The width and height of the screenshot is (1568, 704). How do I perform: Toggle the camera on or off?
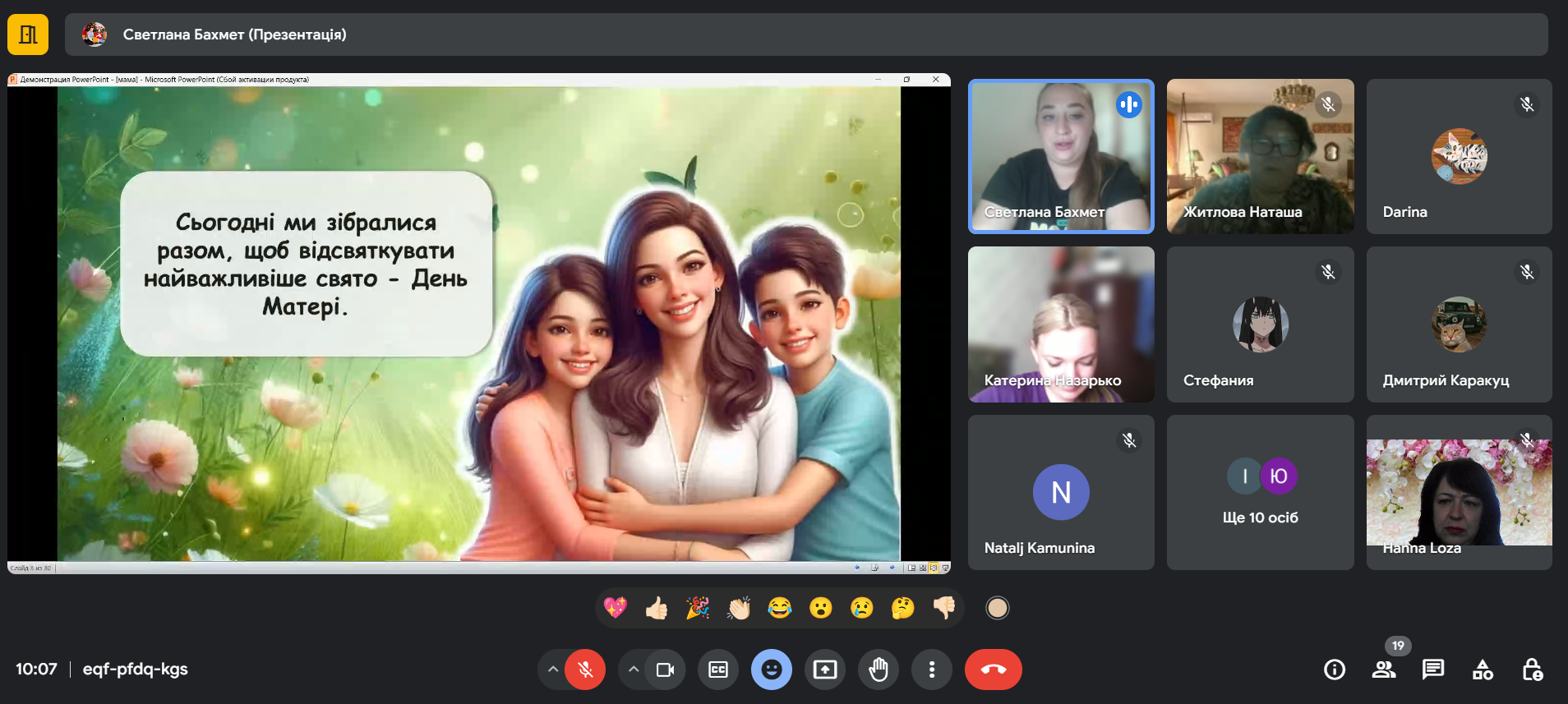tap(665, 669)
